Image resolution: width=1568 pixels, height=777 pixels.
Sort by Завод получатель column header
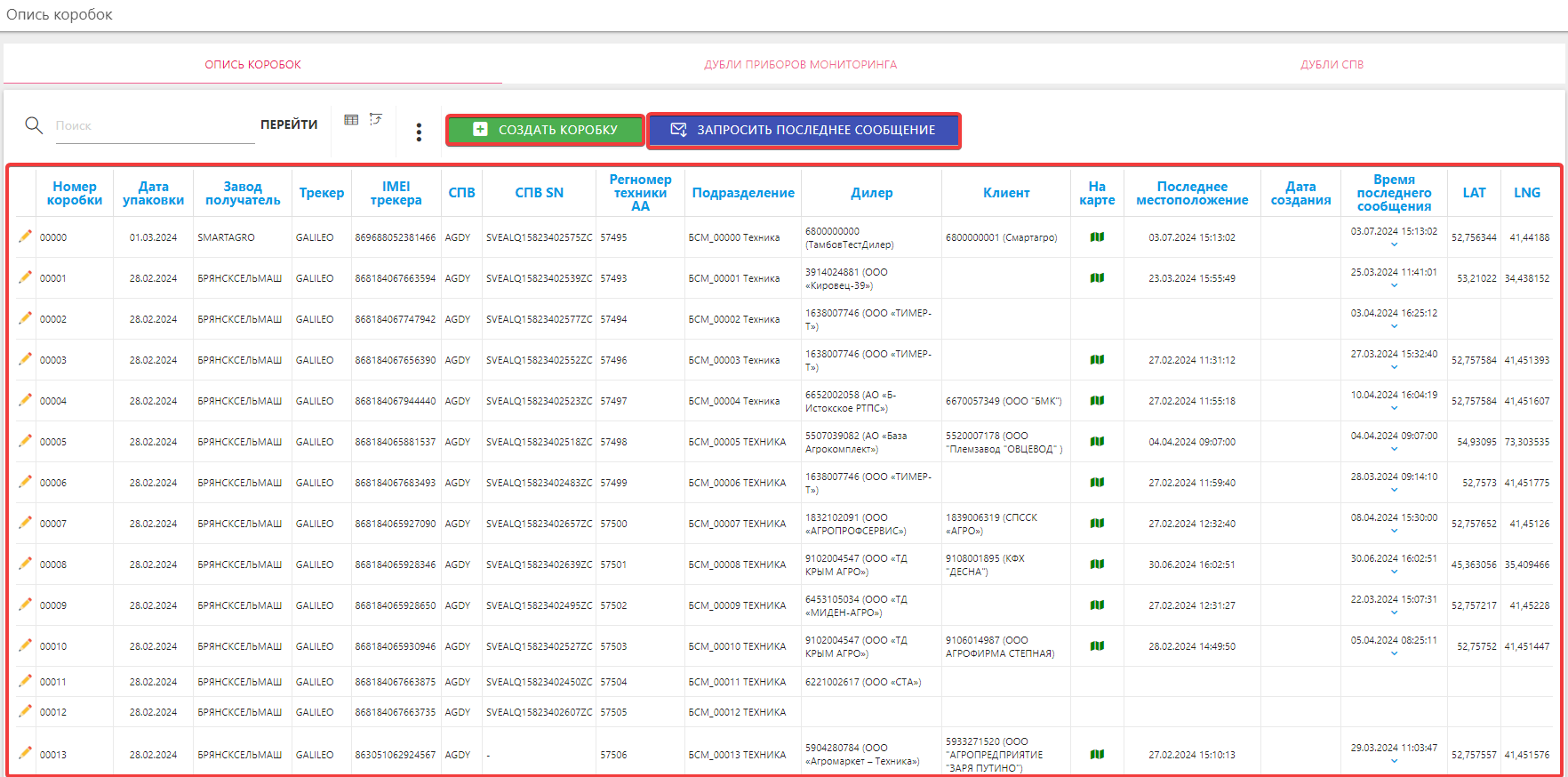coord(243,193)
